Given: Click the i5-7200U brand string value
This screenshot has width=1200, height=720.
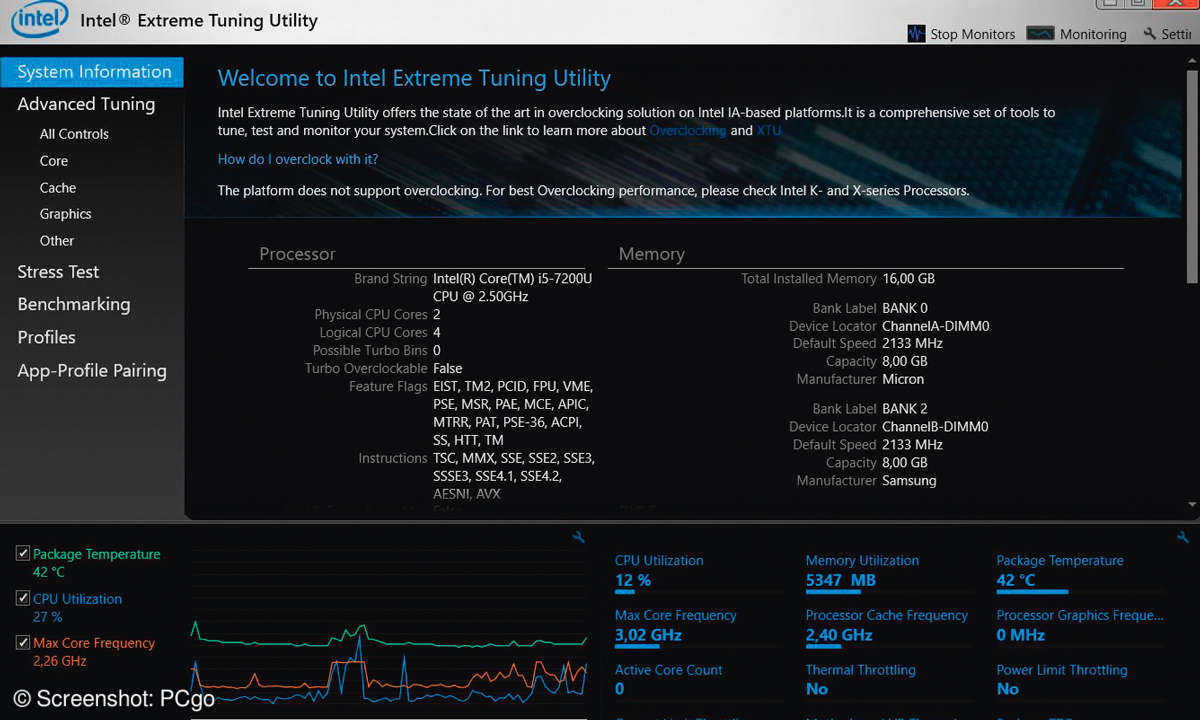Looking at the screenshot, I should pos(512,288).
